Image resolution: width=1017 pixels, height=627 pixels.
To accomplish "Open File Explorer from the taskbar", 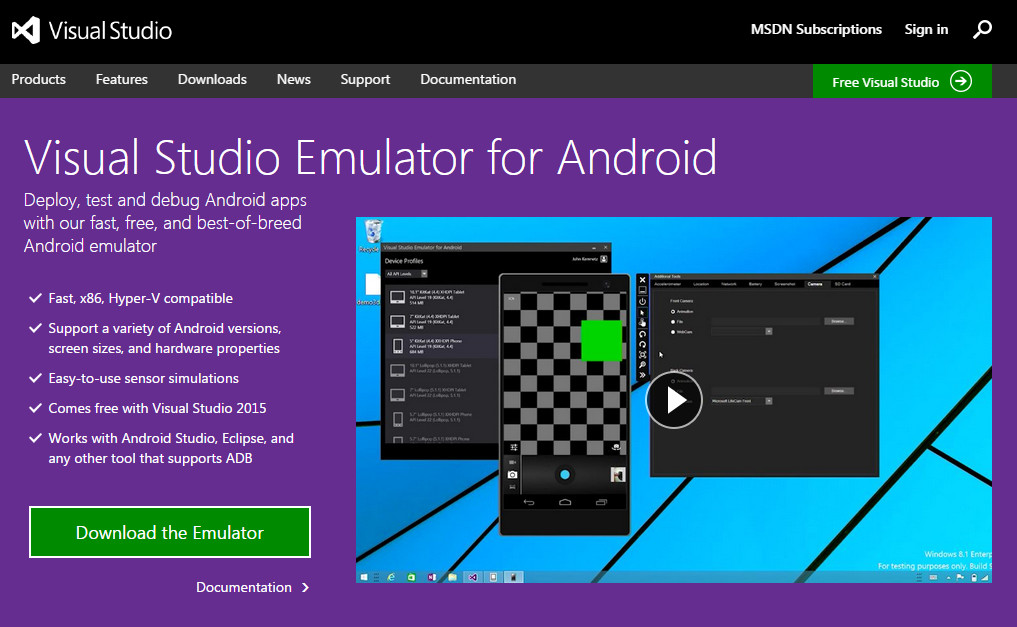I will pos(452,576).
